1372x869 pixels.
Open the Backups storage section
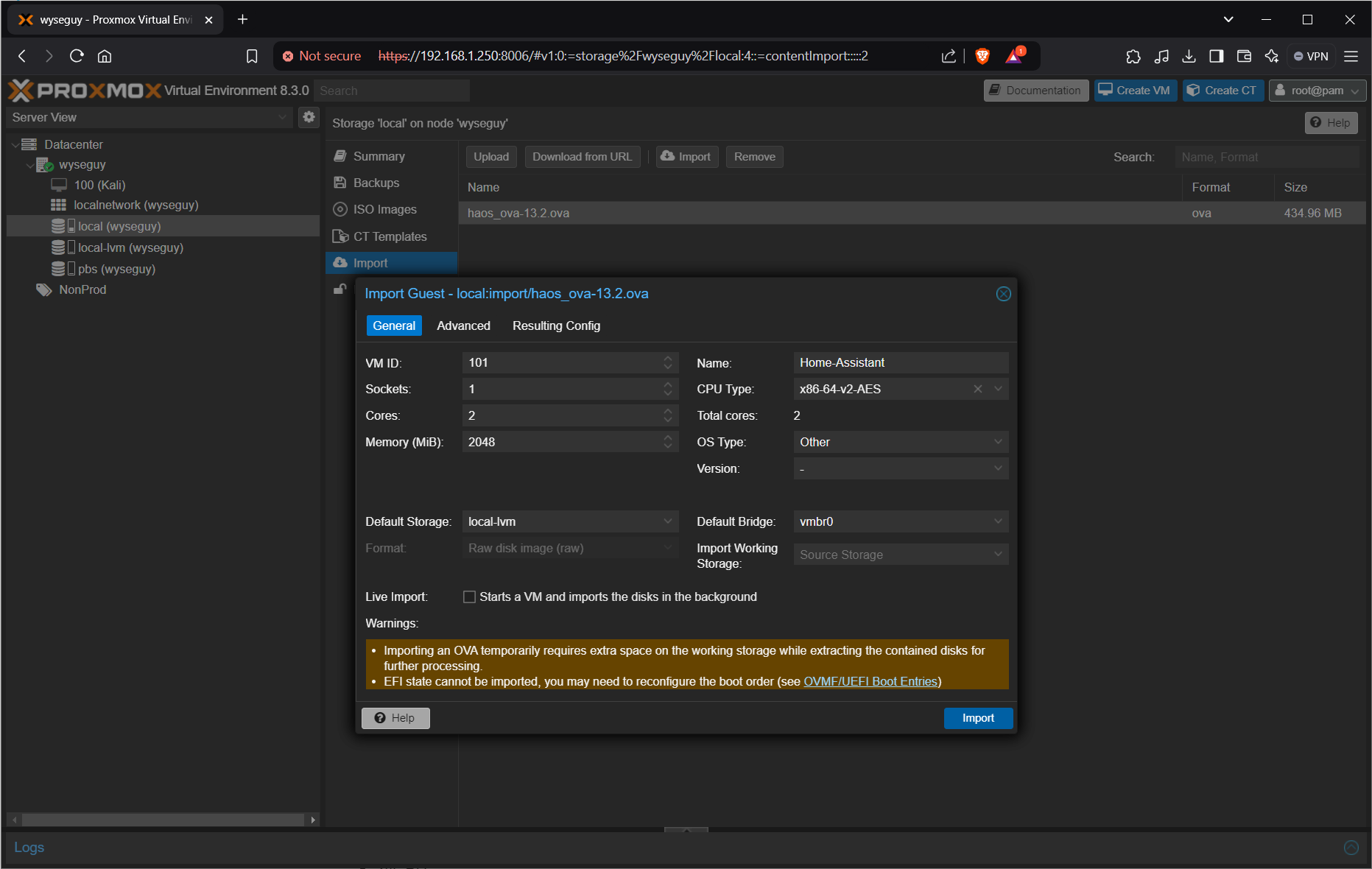[x=391, y=183]
